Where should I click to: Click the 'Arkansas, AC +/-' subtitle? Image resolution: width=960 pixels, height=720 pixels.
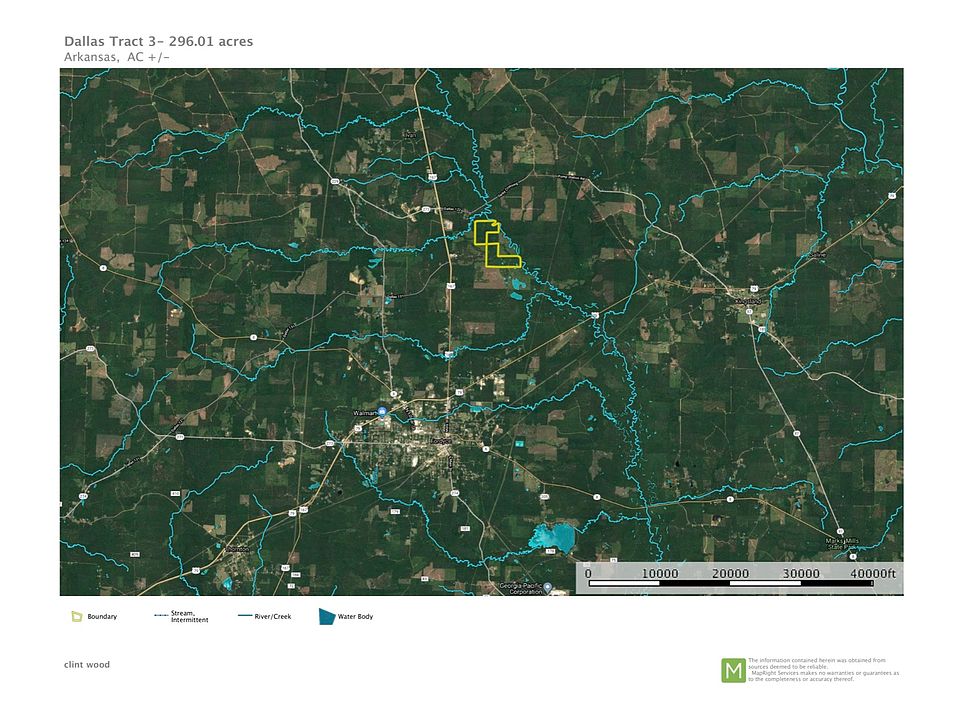point(116,57)
